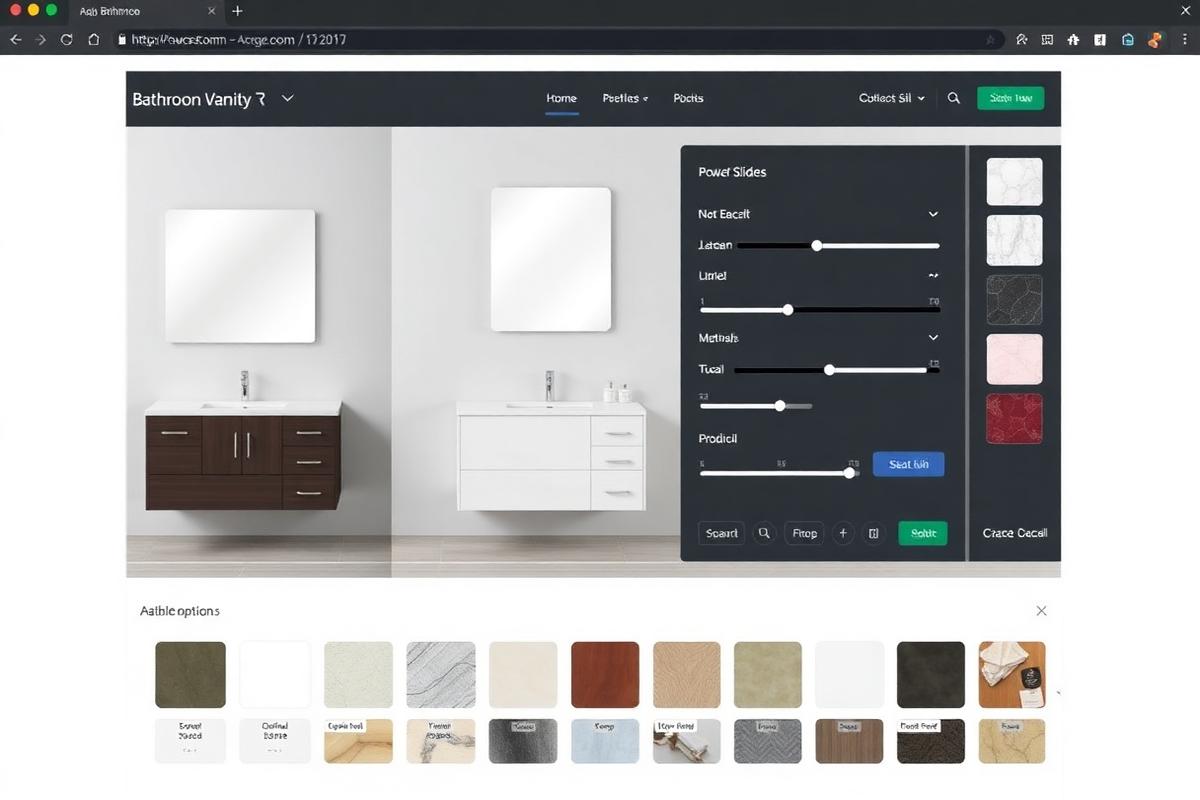Click the grid icon next to the plus icon
1200x800 pixels.
[873, 533]
